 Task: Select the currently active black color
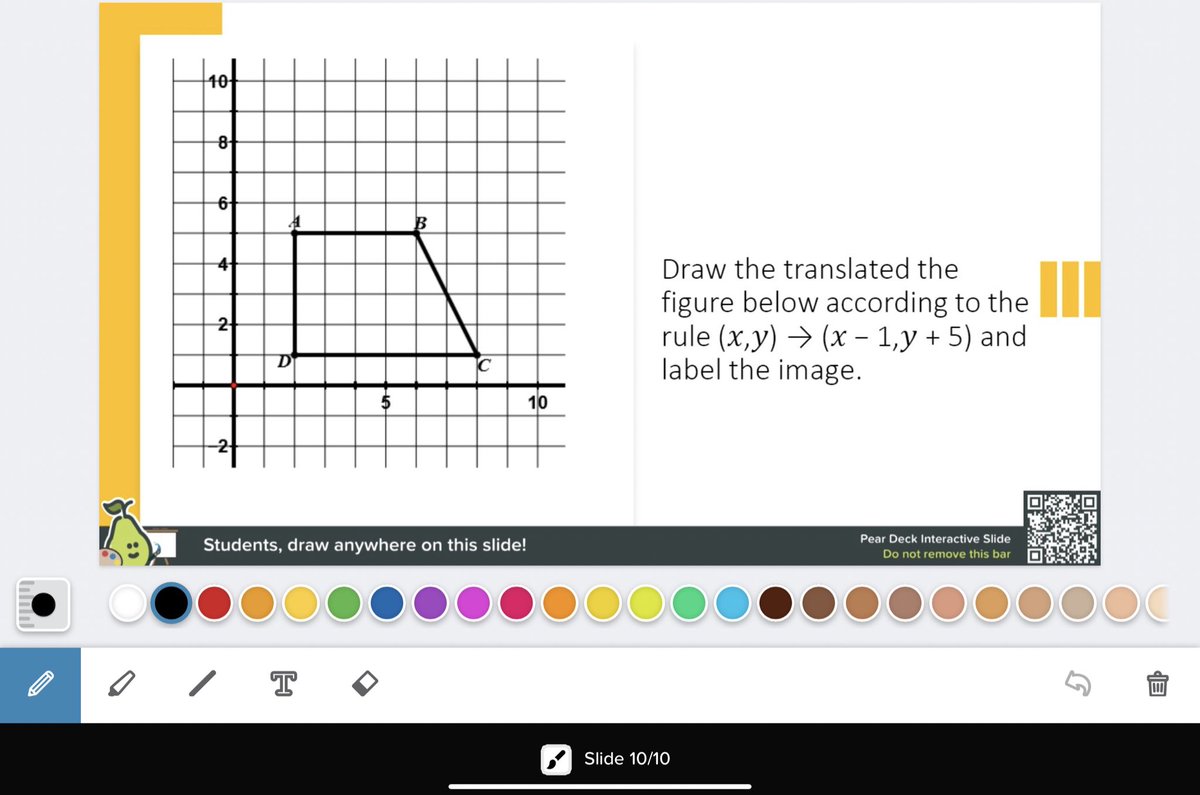[x=170, y=604]
